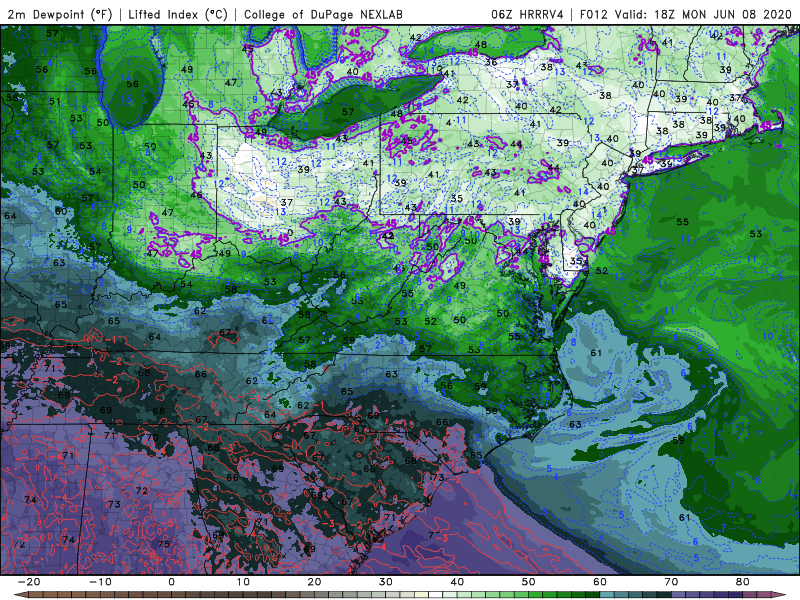Click the "Valid: 18Z MON JUN 08 2020" text

pyautogui.click(x=703, y=14)
